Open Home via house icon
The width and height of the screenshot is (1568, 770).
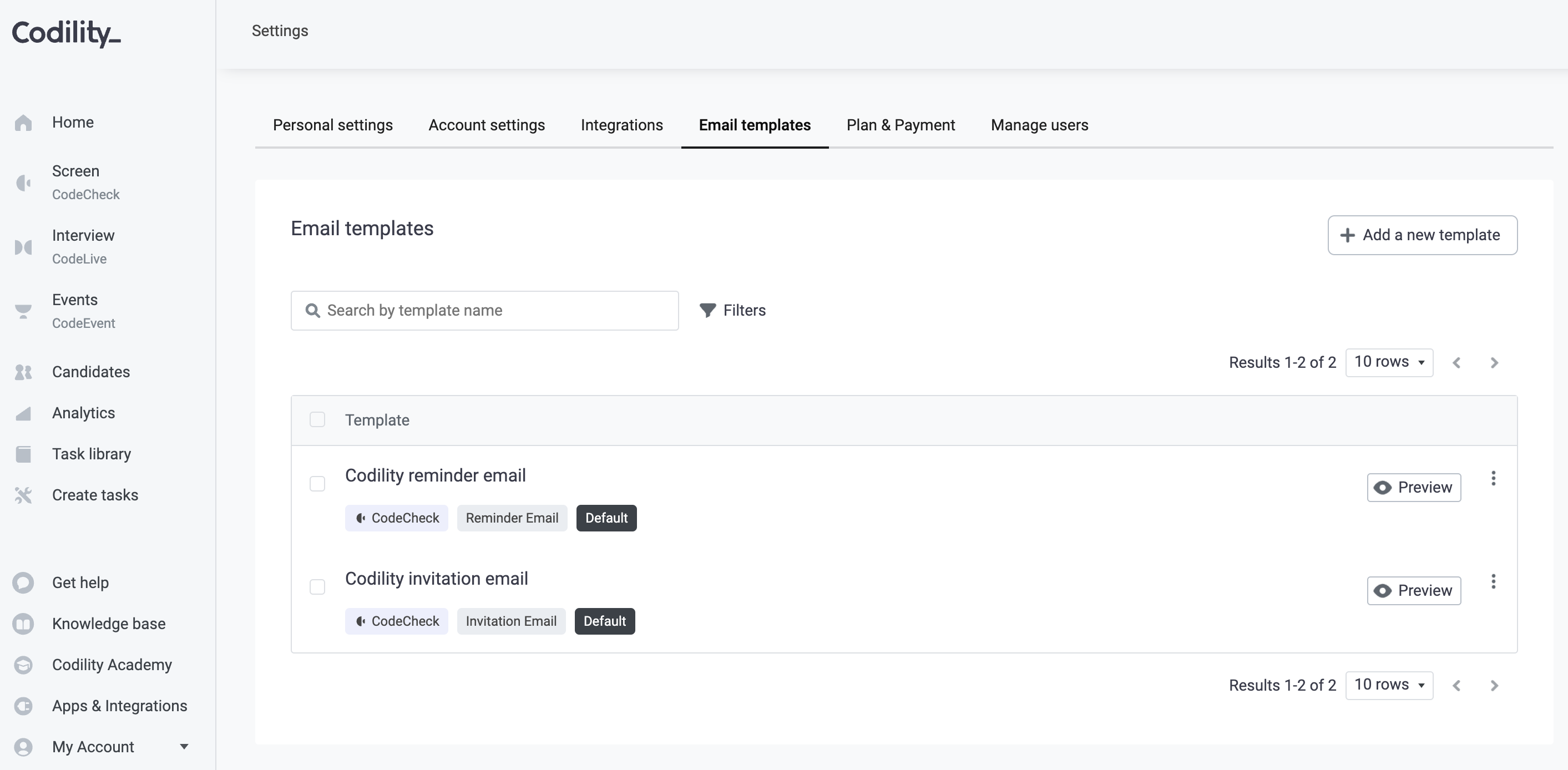coord(23,123)
